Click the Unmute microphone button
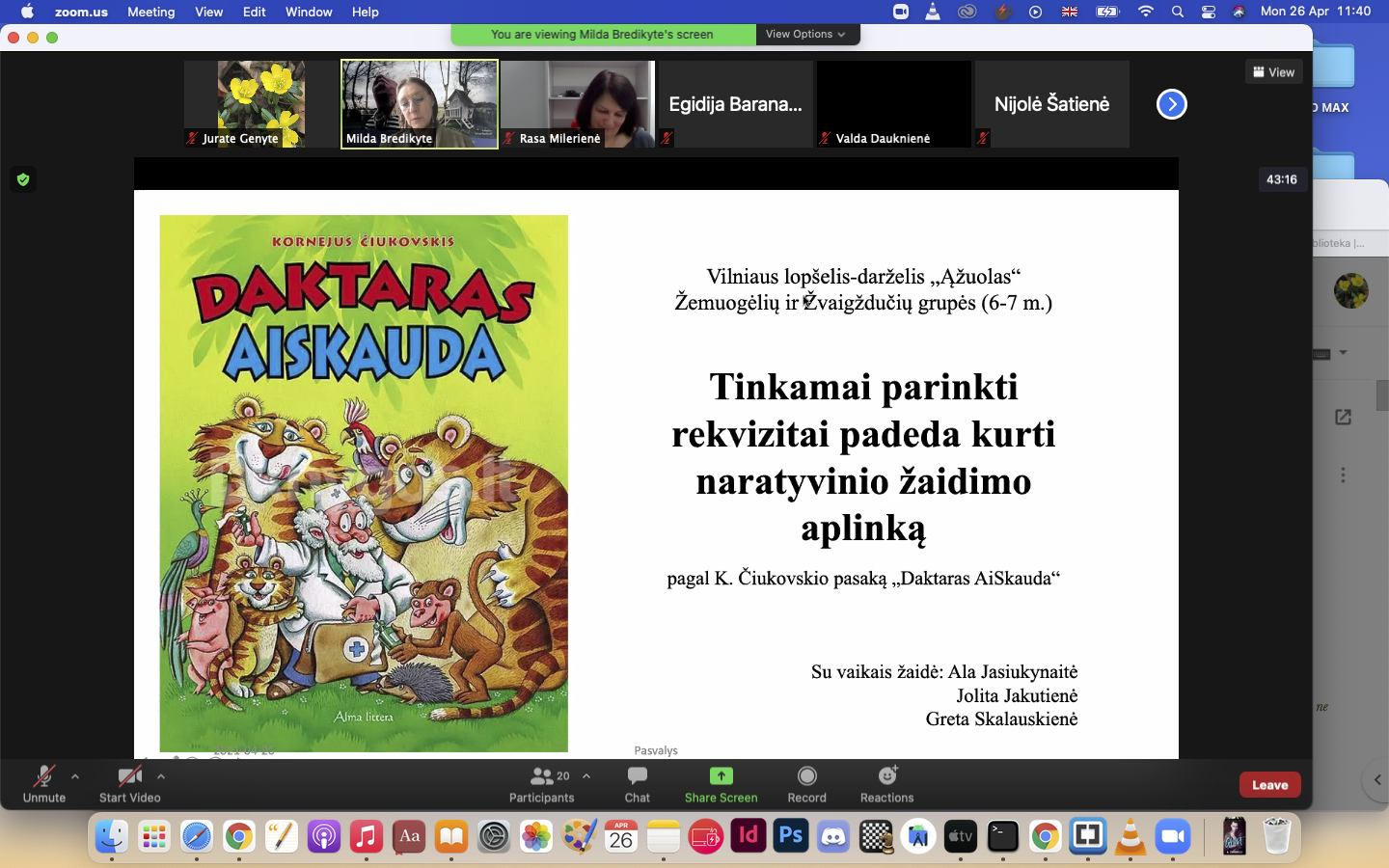 click(44, 784)
